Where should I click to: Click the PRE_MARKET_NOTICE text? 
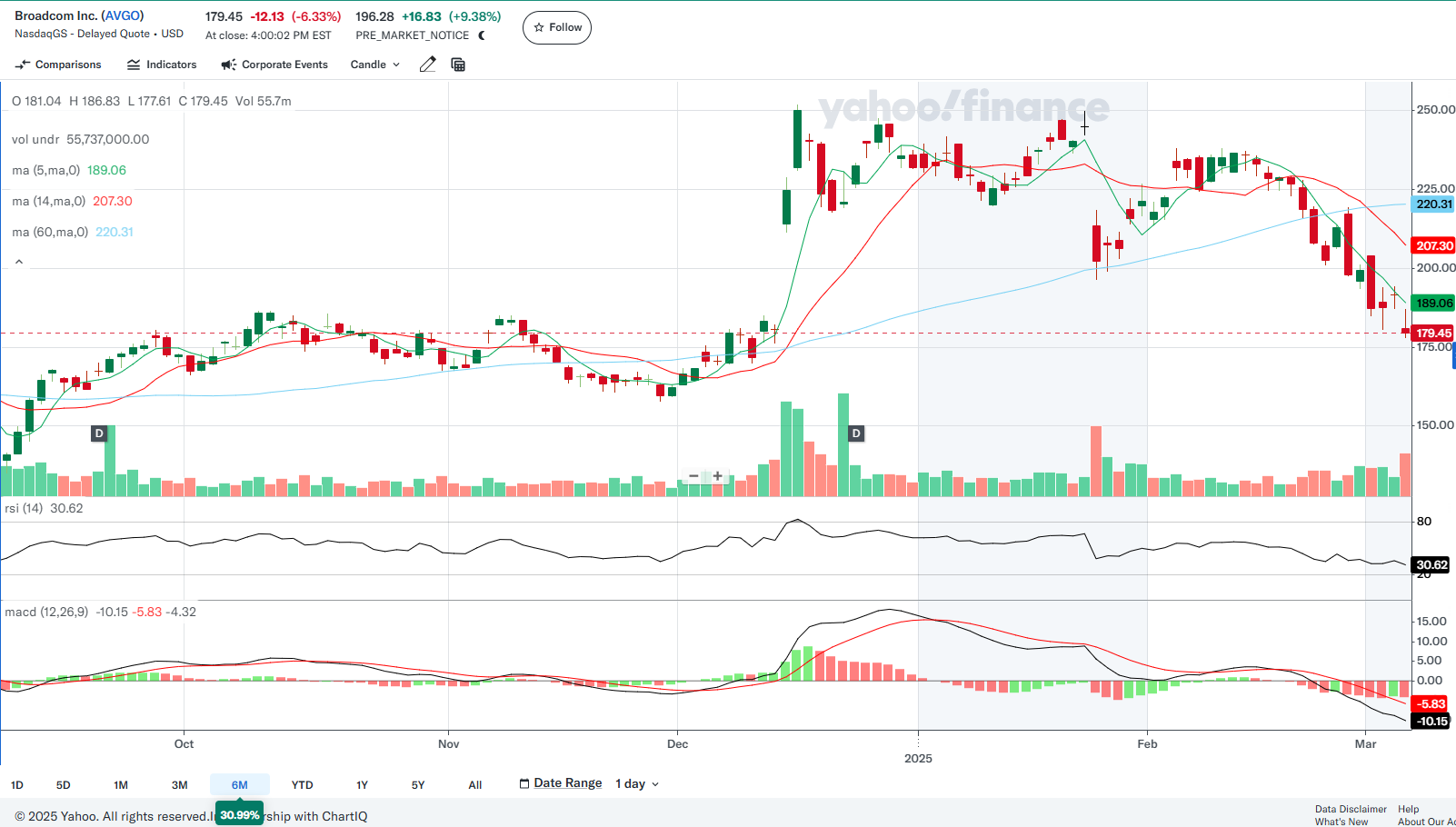[413, 35]
